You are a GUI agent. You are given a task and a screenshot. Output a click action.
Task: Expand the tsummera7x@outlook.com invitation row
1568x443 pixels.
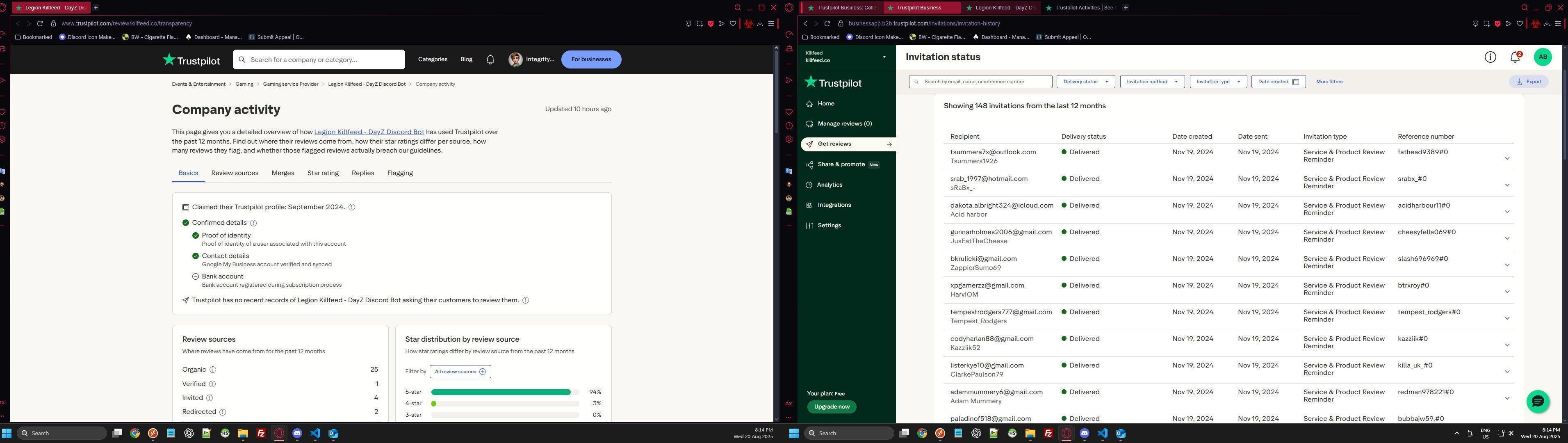click(x=1507, y=159)
